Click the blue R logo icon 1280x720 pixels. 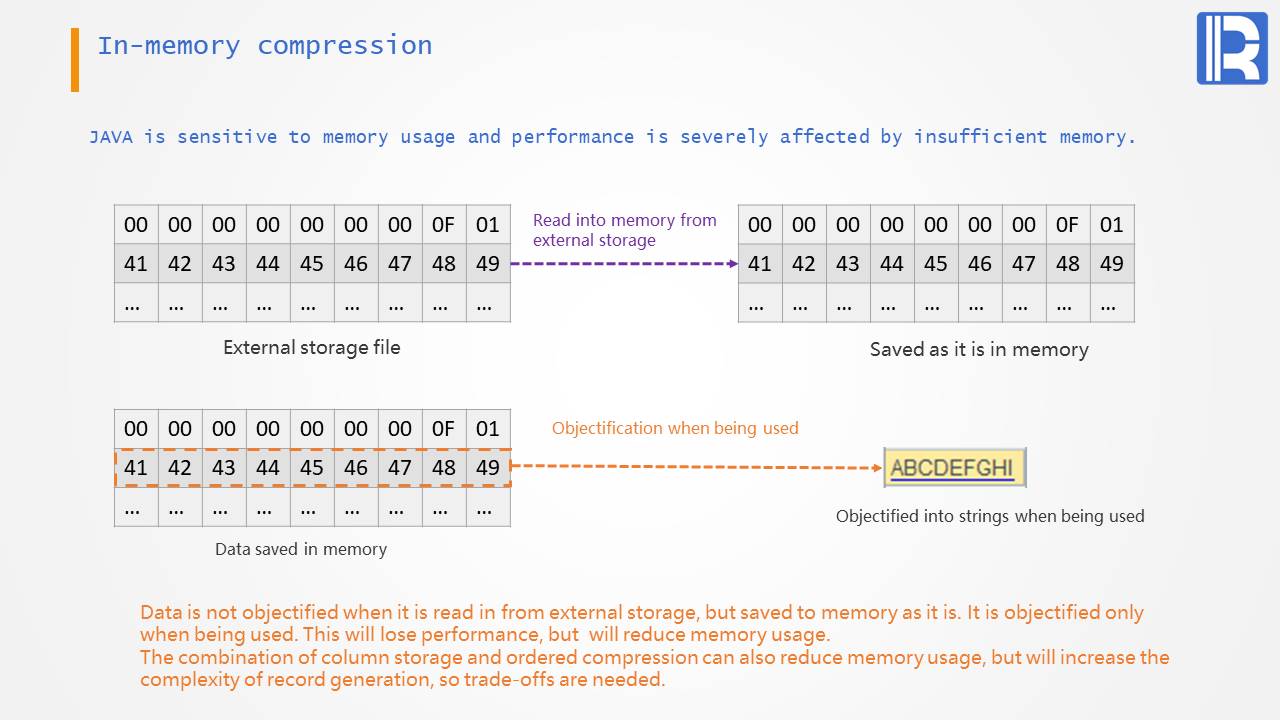(x=1231, y=48)
